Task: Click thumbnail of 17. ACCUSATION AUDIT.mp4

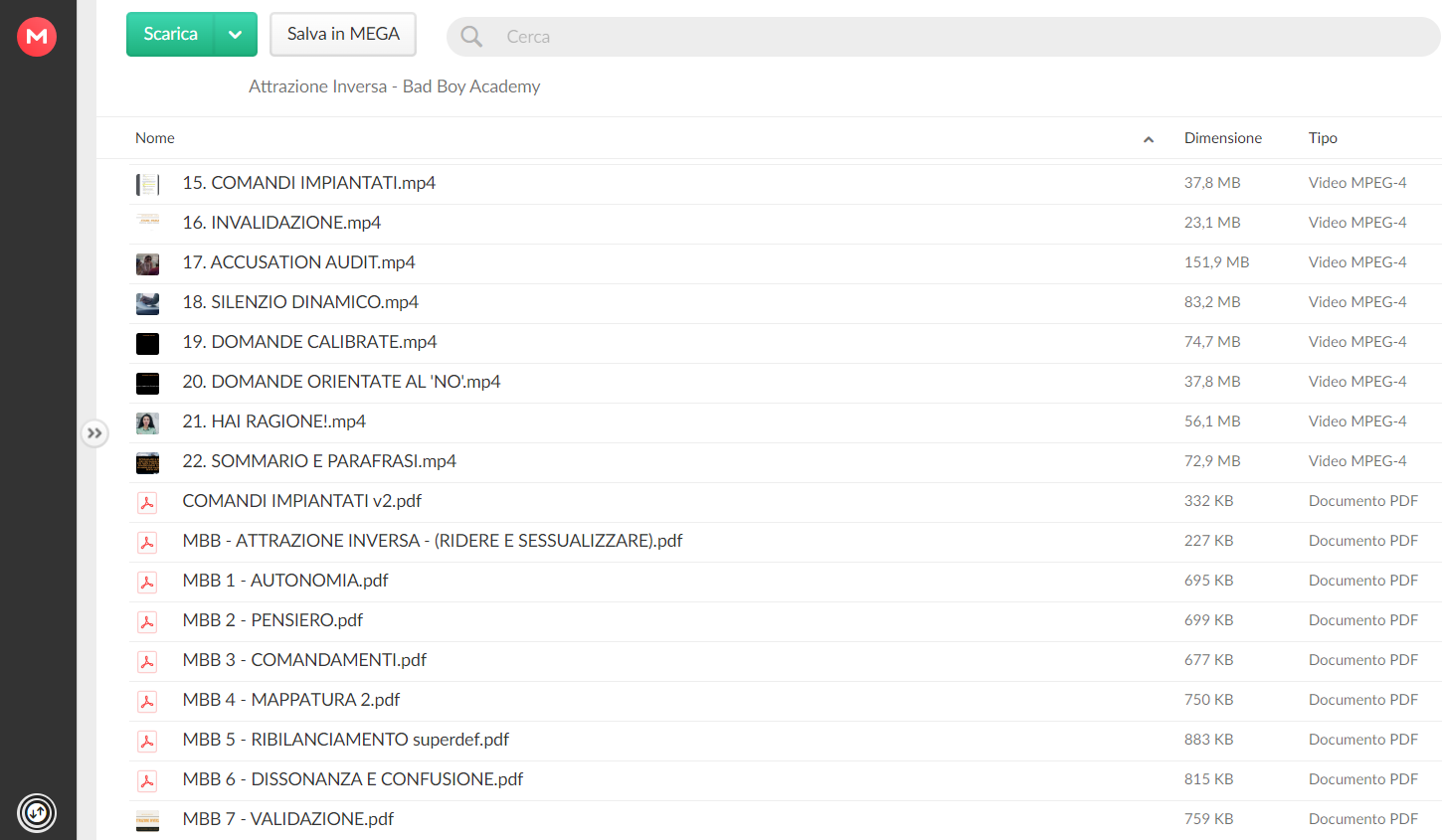Action: tap(147, 263)
